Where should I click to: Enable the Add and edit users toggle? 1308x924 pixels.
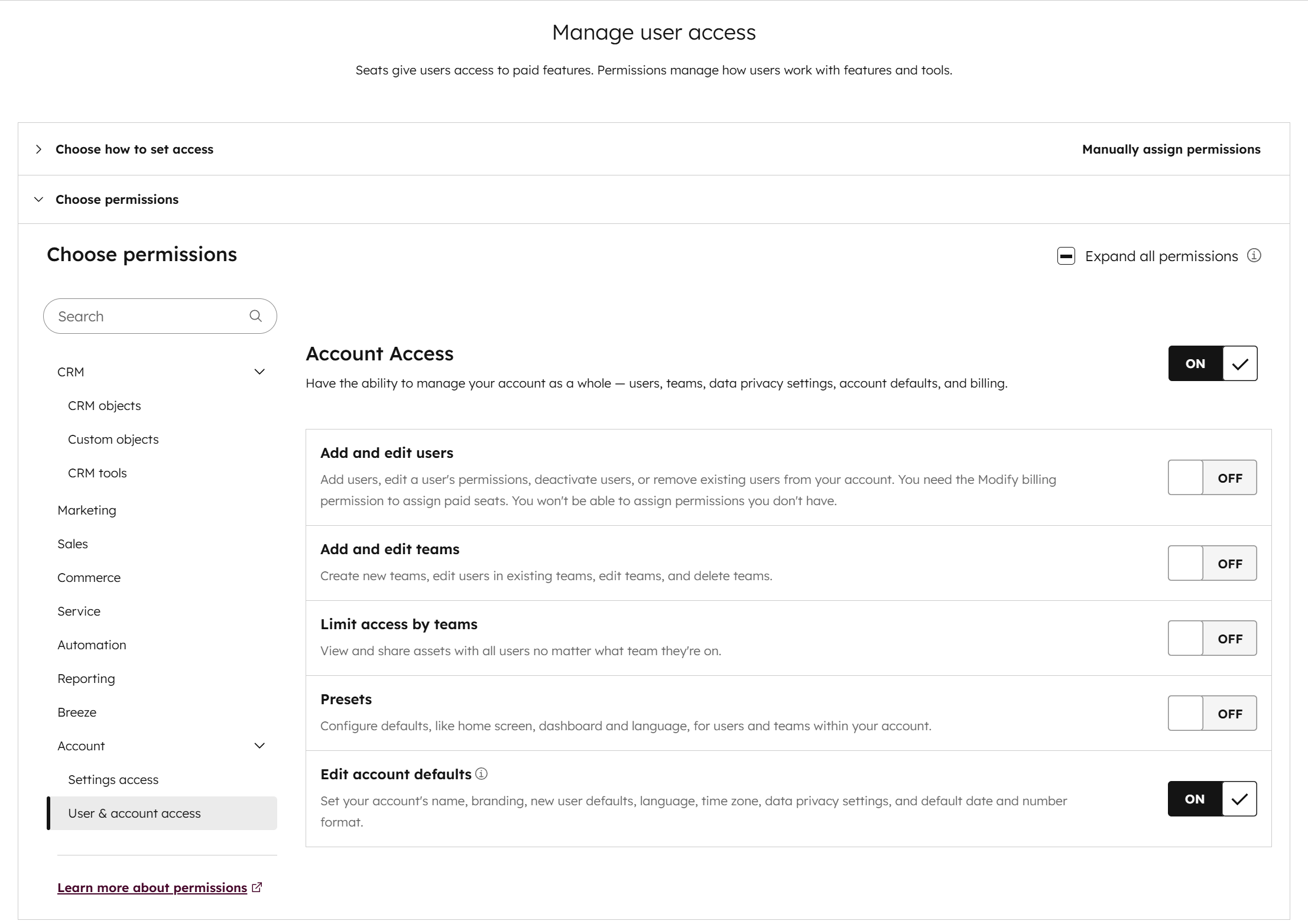pos(1212,477)
